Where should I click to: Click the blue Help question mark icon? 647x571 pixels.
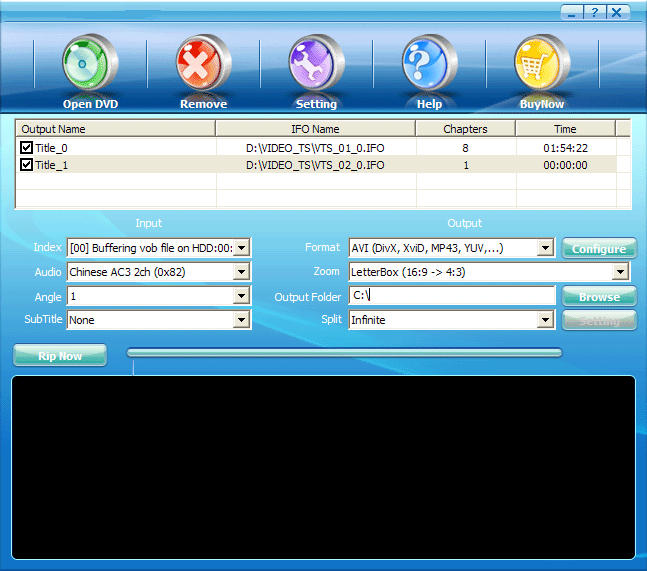[429, 65]
